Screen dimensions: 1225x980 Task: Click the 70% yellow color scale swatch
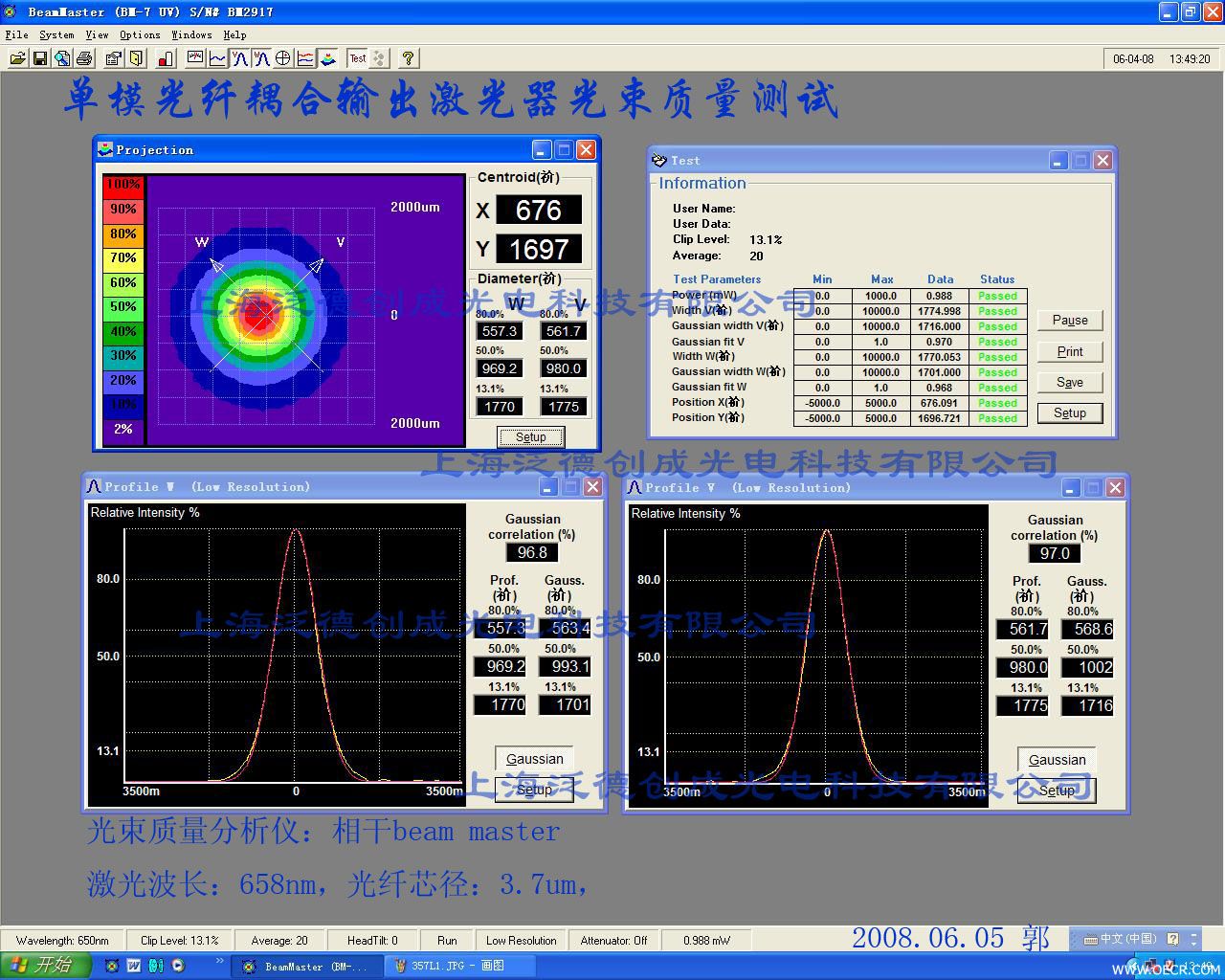[123, 258]
